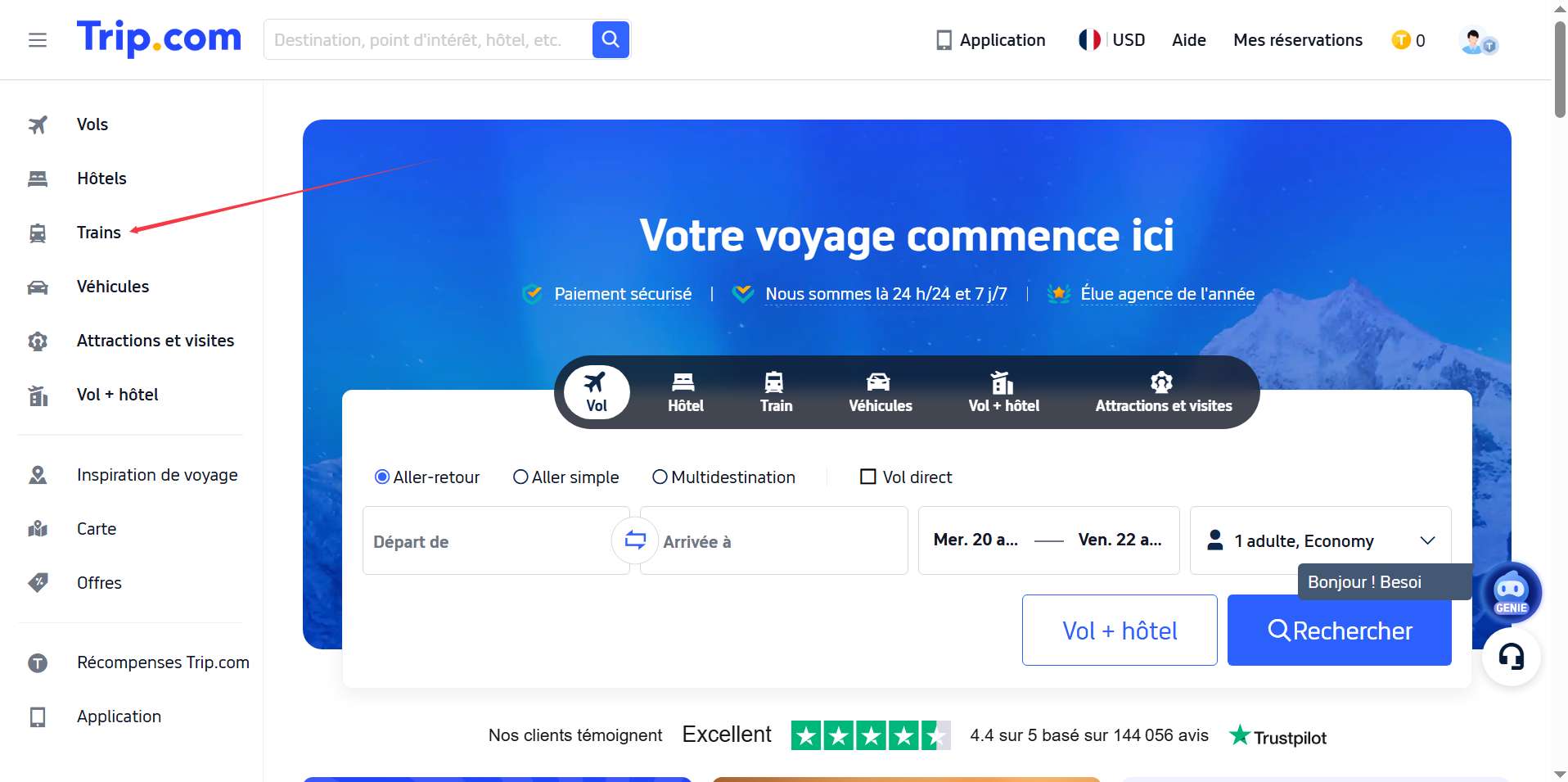The height and width of the screenshot is (782, 1568).
Task: Click the Bonjour ! Besoi chat tooltip
Action: pos(1385,582)
